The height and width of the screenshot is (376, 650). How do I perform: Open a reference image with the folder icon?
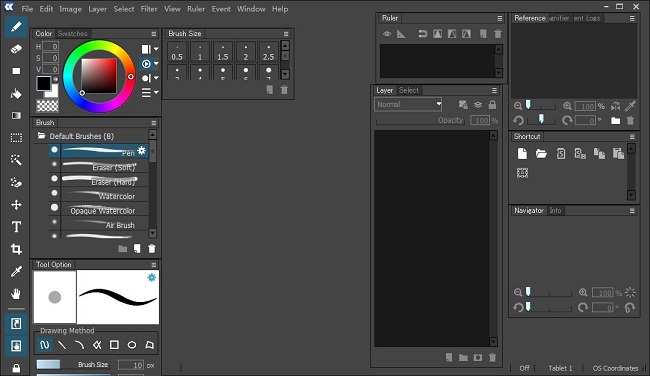616,121
